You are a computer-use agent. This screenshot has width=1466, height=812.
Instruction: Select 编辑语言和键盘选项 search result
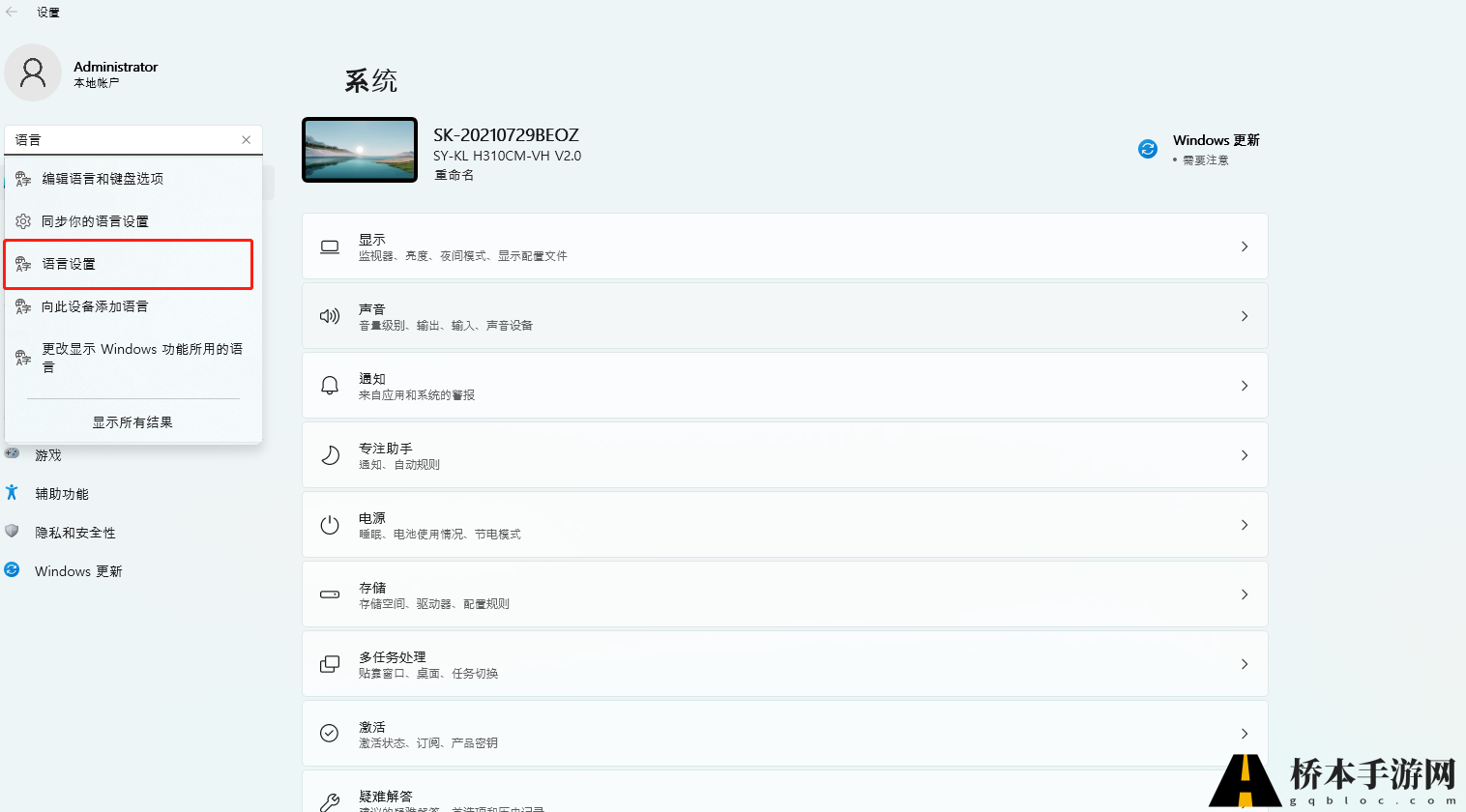133,179
